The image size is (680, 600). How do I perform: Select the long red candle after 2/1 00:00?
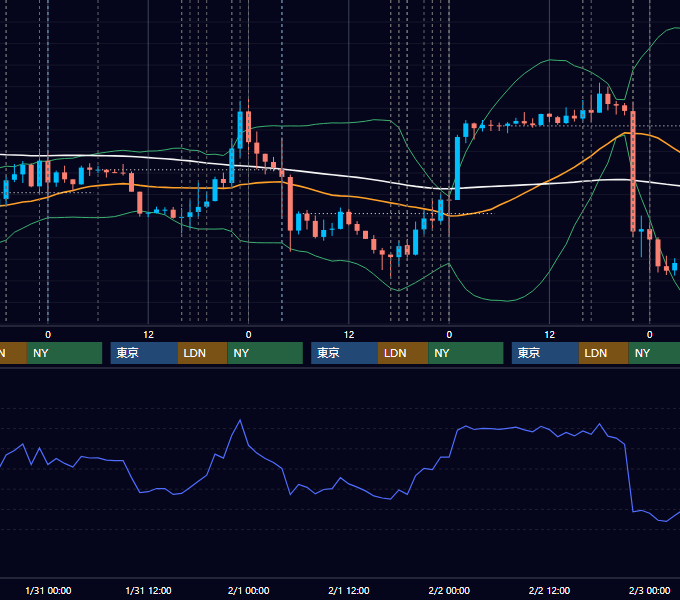[x=290, y=204]
